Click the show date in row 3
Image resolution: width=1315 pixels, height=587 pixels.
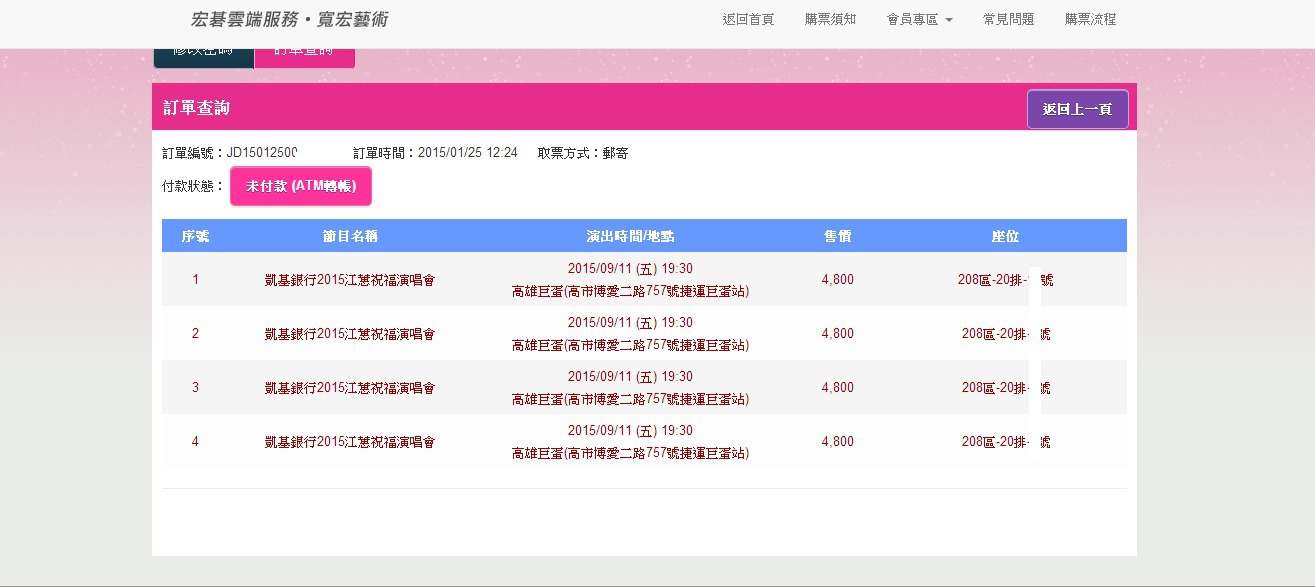[630, 377]
